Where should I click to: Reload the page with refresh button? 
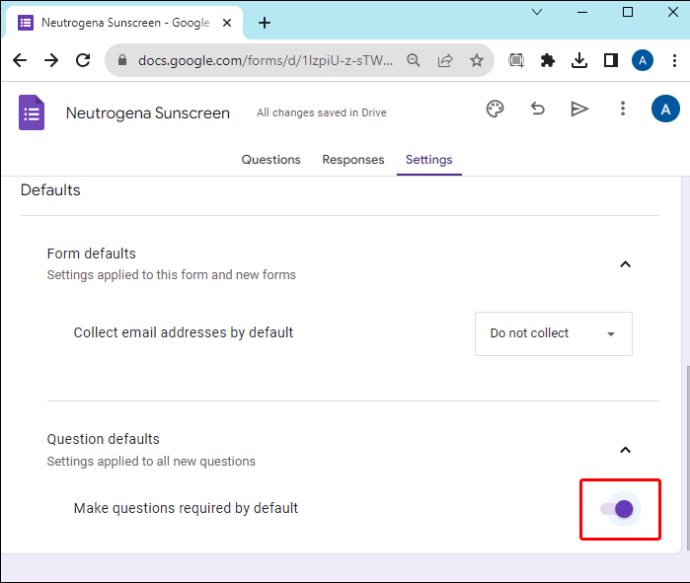tap(83, 60)
